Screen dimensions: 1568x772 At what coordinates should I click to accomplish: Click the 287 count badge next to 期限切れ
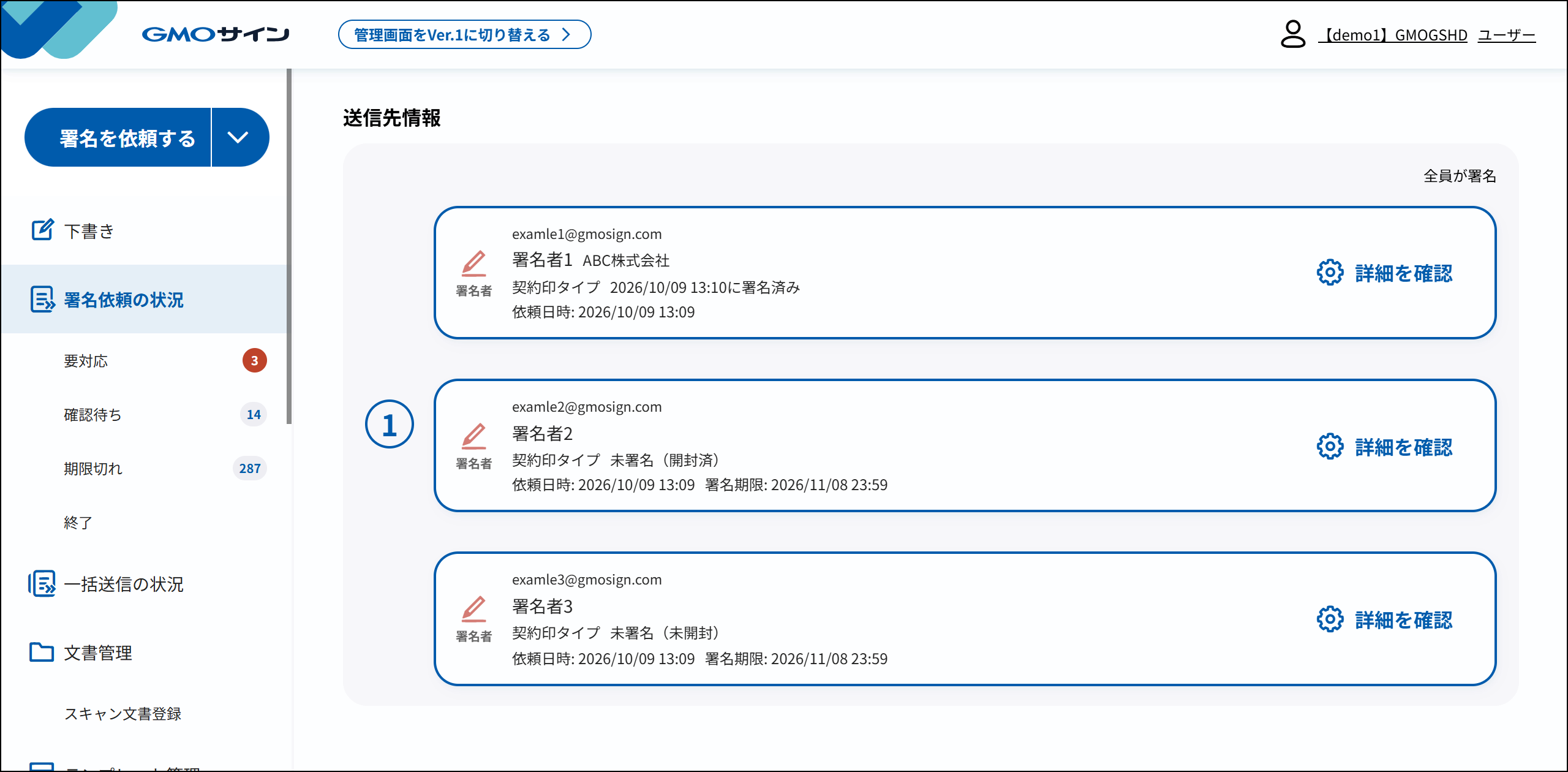point(250,468)
